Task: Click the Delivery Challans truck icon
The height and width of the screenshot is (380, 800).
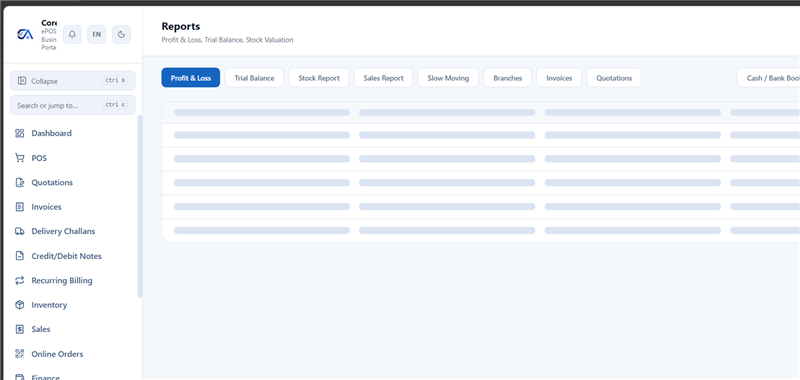Action: click(x=20, y=232)
